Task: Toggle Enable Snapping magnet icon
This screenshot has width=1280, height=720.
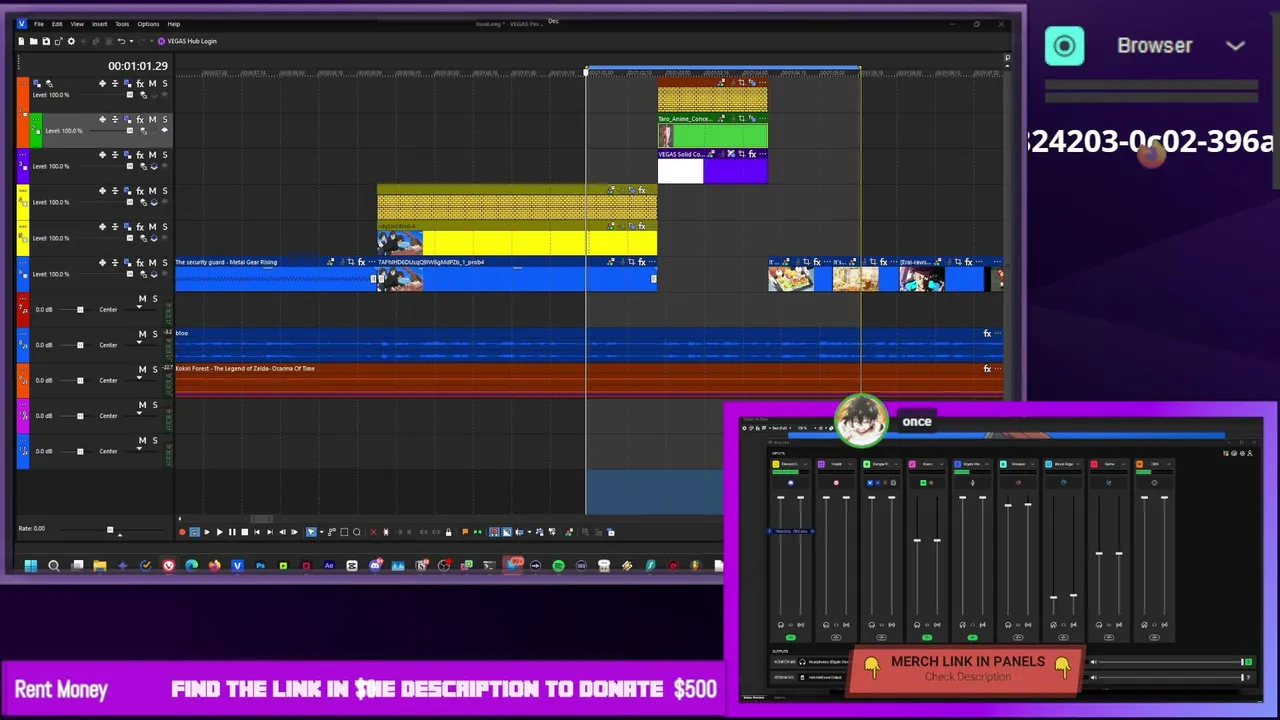Action: click(494, 532)
